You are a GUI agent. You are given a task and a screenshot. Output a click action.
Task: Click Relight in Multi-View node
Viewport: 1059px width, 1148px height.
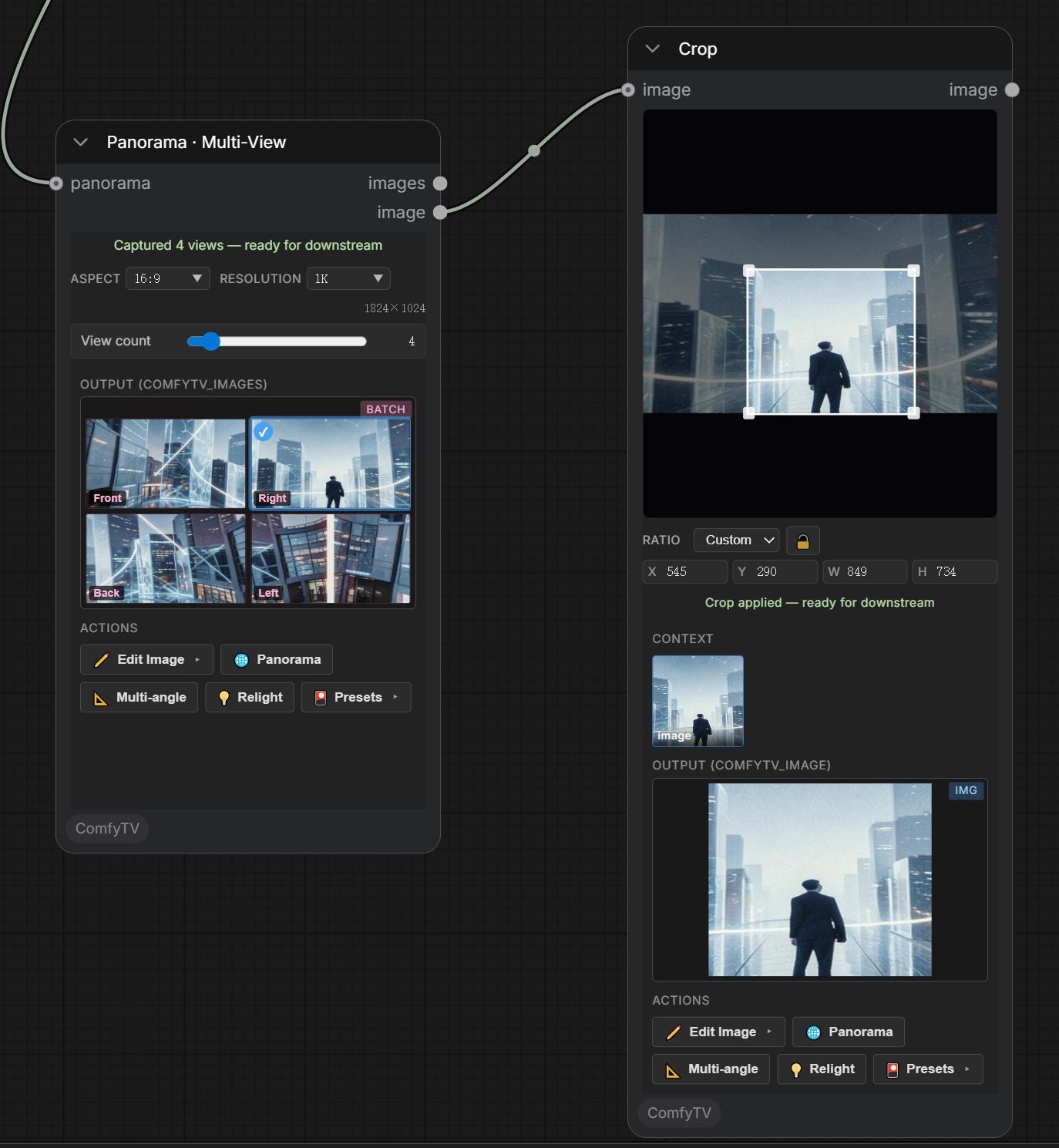pyautogui.click(x=250, y=698)
